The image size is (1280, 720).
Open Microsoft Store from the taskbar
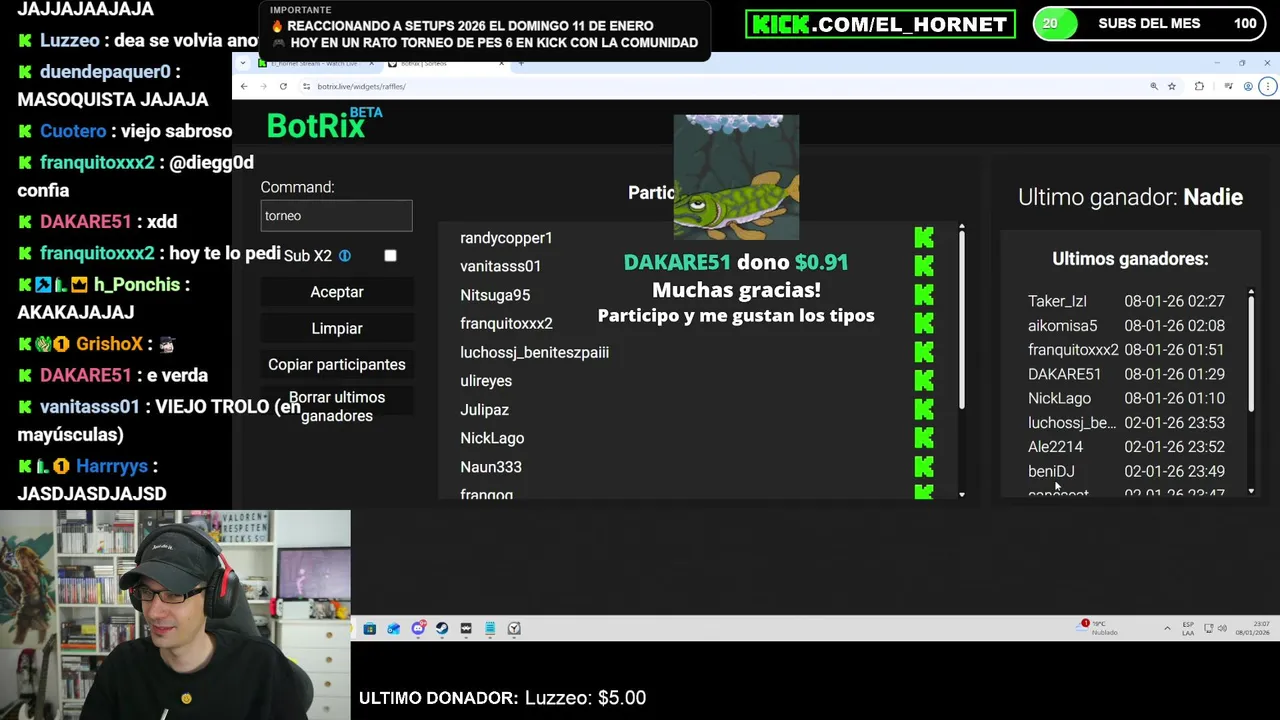point(370,628)
